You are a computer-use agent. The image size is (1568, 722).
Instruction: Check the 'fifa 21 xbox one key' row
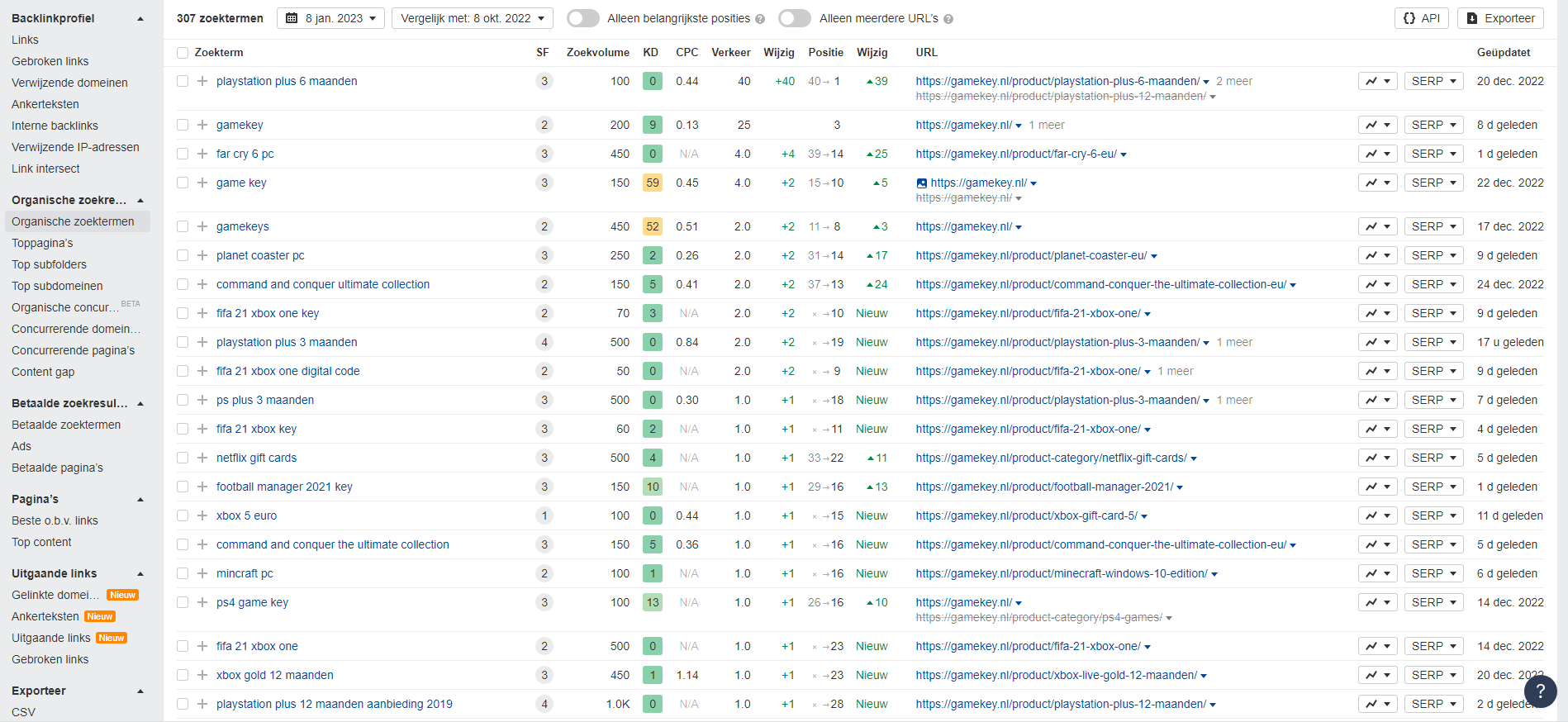(183, 313)
